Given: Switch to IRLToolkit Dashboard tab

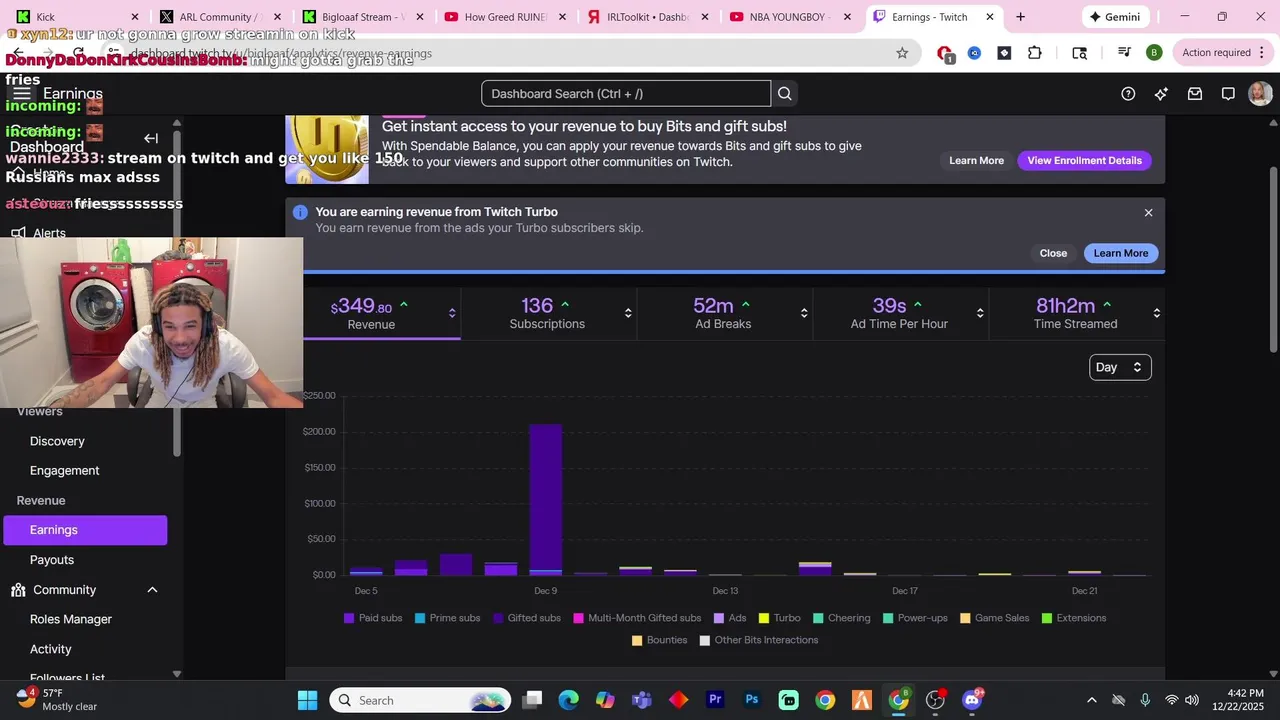Looking at the screenshot, I should point(650,17).
